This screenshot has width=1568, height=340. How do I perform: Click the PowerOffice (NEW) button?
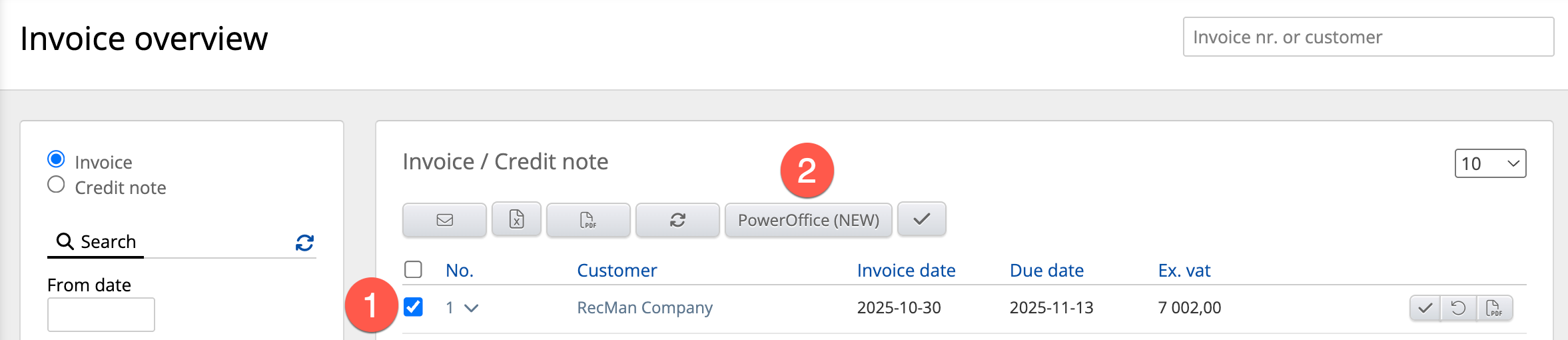coord(808,220)
